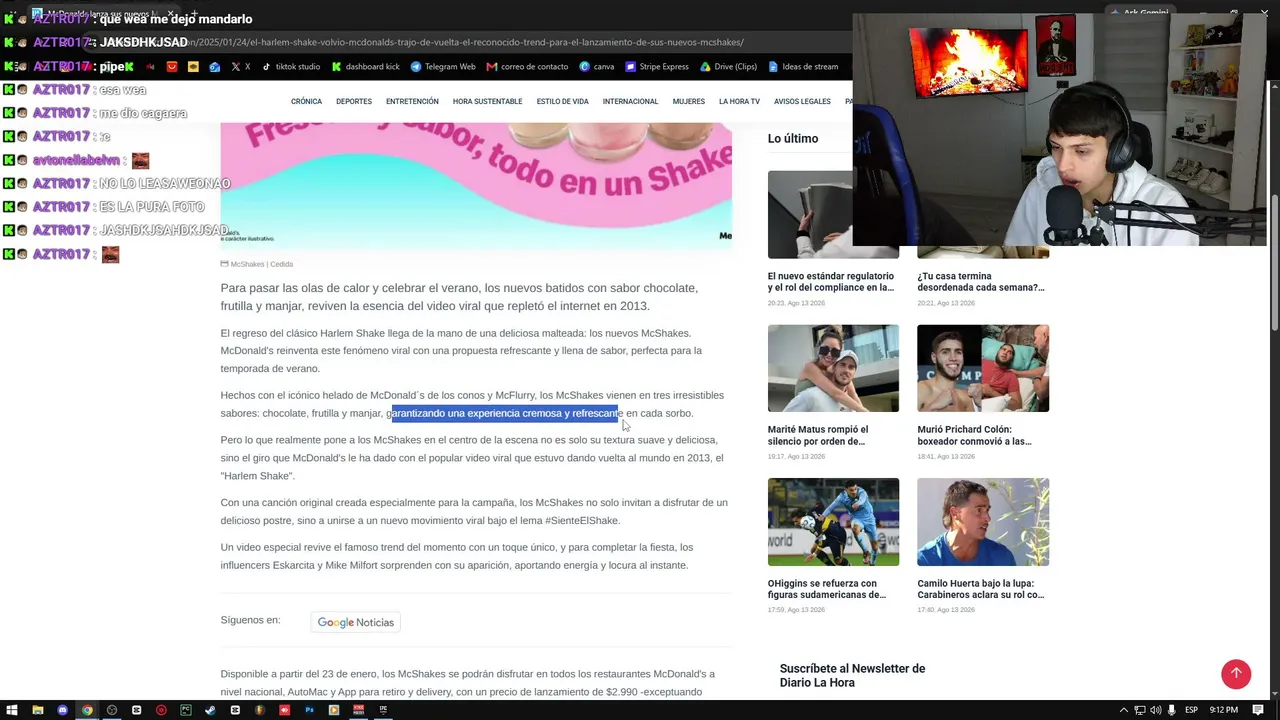Switch to Google Chrome in the taskbar
Image resolution: width=1280 pixels, height=720 pixels.
click(x=87, y=710)
